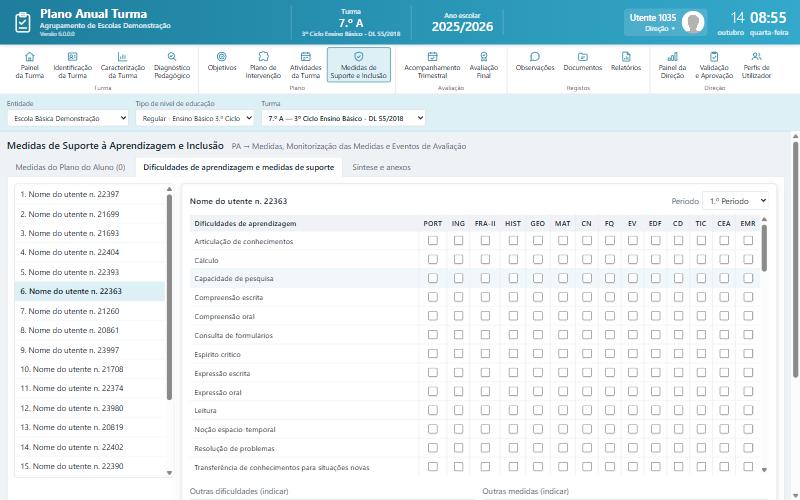Click the difficulties table scrollbar thumb
This screenshot has width=800, height=500.
point(764,248)
